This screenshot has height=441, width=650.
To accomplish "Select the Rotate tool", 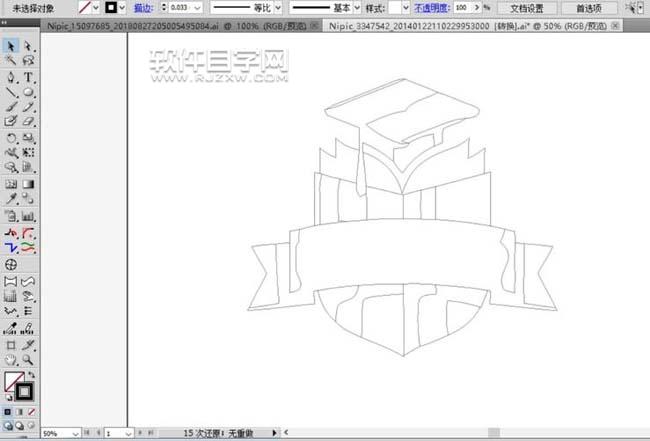I will (11, 138).
